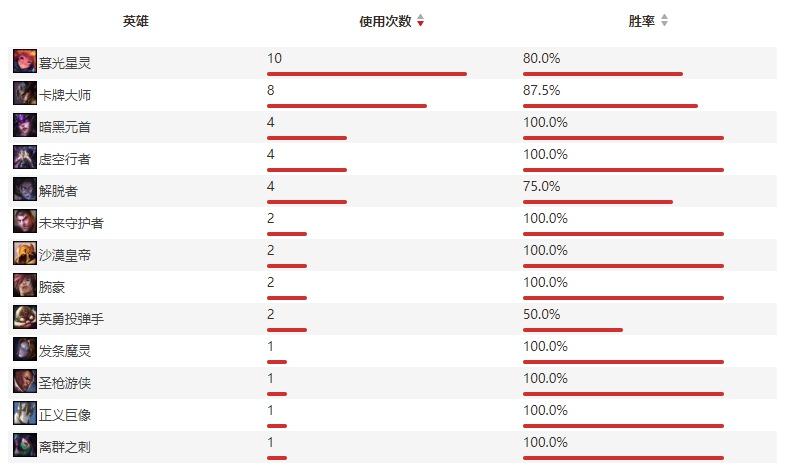Click the 未来守护者 hero portrait

pyautogui.click(x=25, y=222)
